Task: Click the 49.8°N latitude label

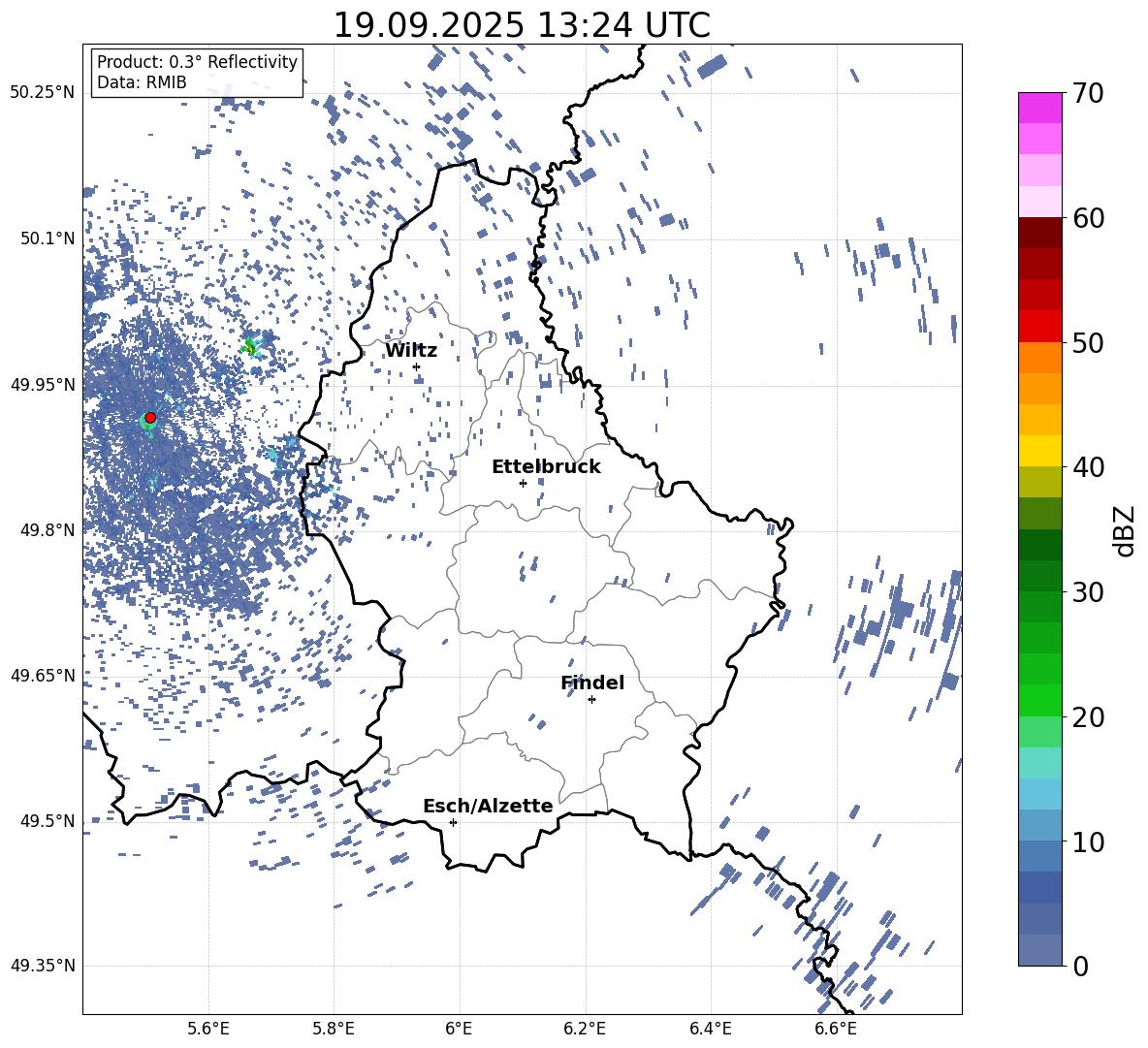Action: [47, 530]
